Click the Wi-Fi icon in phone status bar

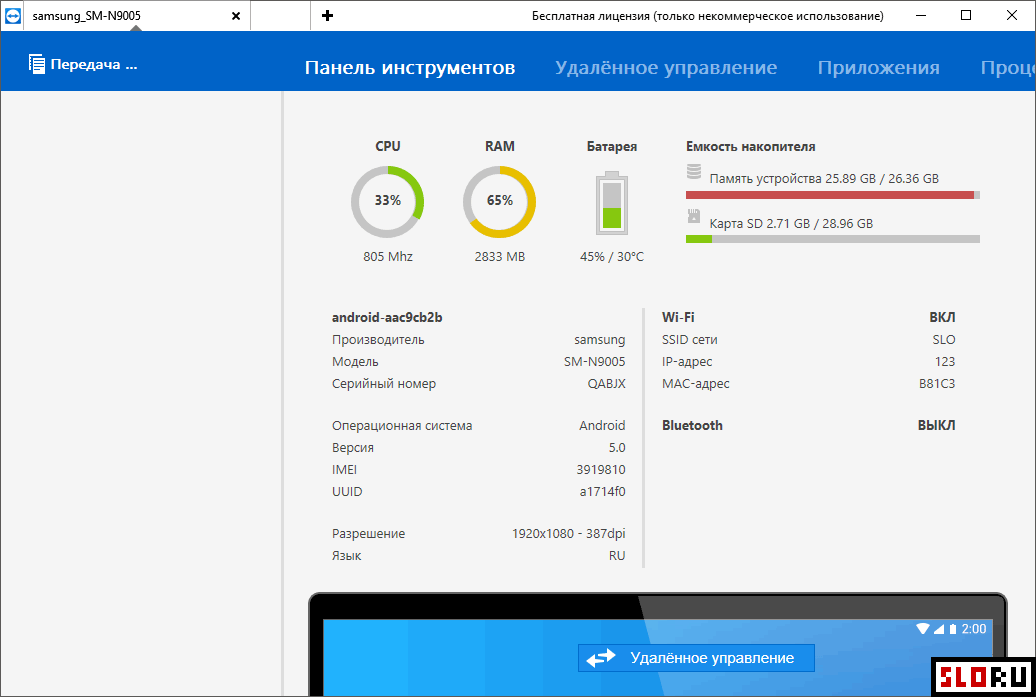pos(922,628)
